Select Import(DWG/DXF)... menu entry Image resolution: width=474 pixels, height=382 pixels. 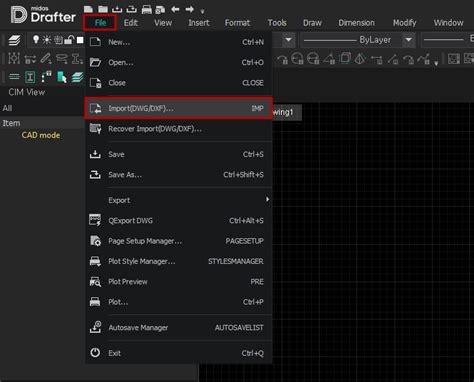(x=179, y=108)
